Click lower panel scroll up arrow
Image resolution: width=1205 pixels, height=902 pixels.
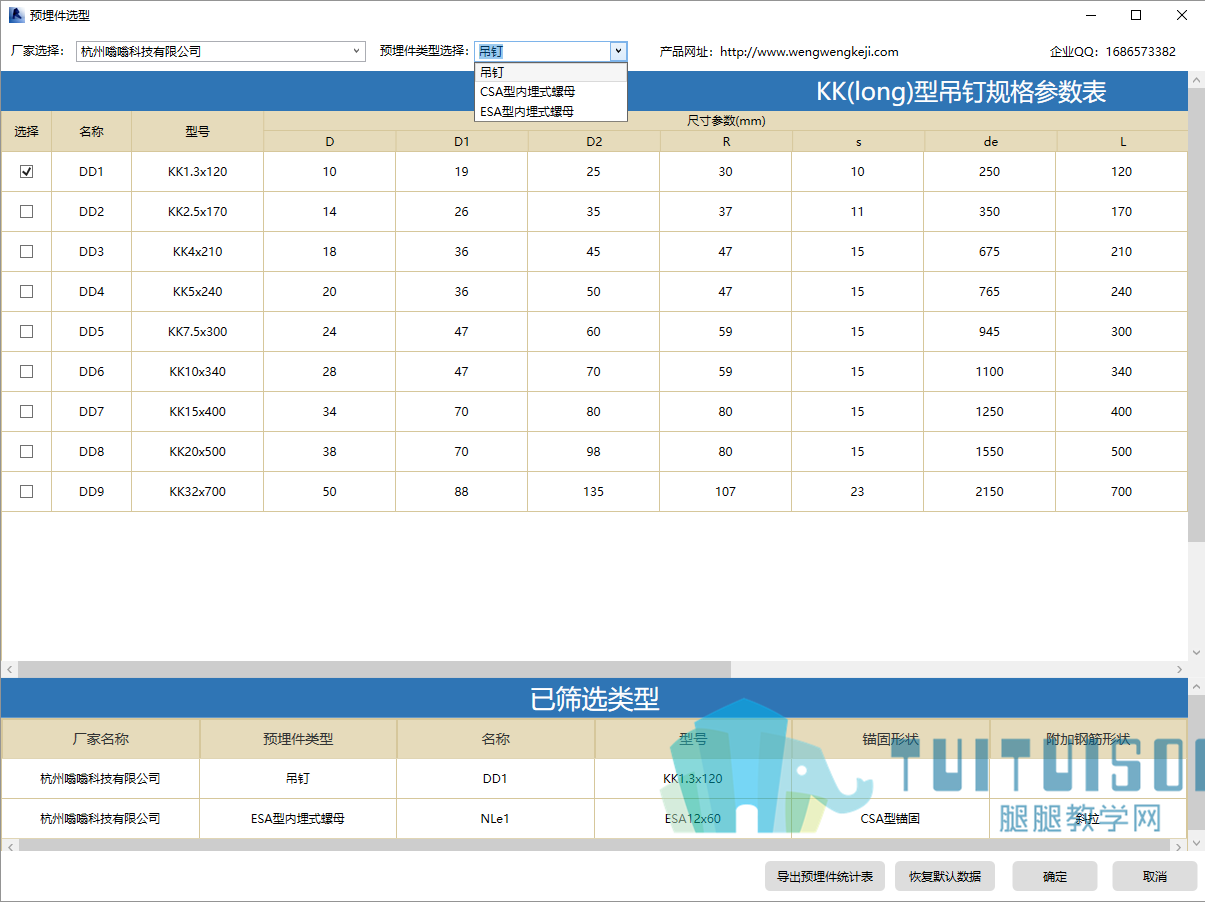point(1196,687)
